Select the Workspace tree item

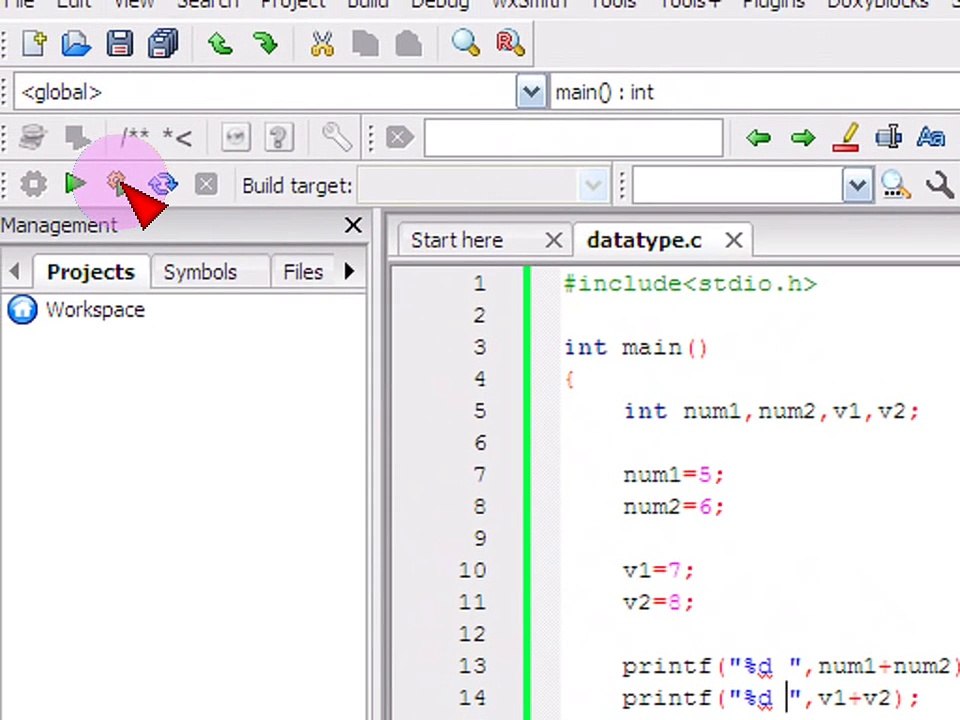[x=96, y=310]
